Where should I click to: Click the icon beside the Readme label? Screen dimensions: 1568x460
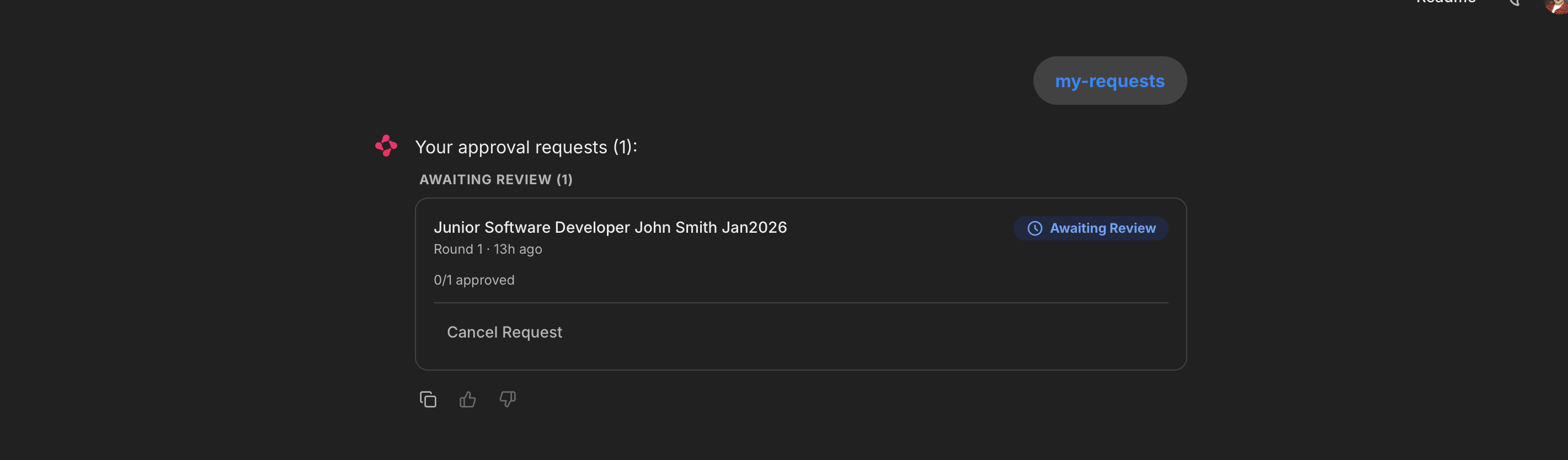pos(1514,2)
